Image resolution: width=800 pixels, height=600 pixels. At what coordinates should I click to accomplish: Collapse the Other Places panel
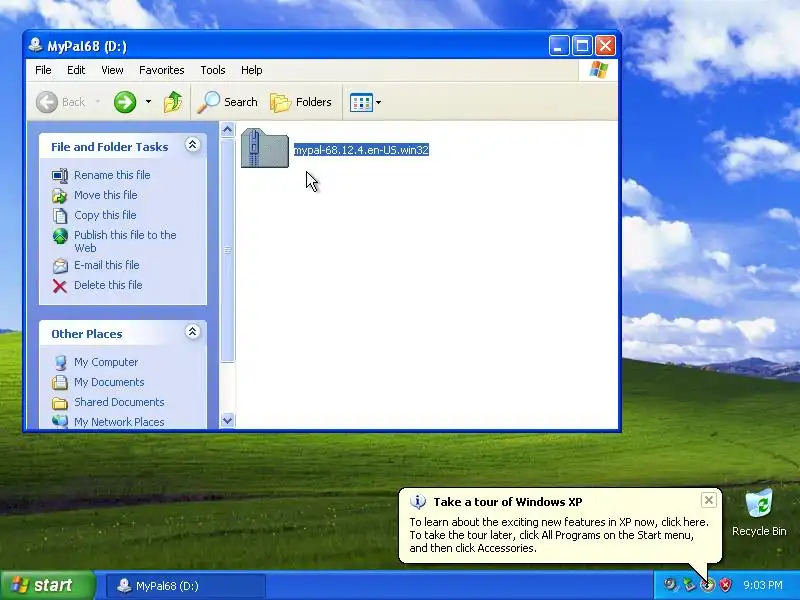tap(192, 332)
